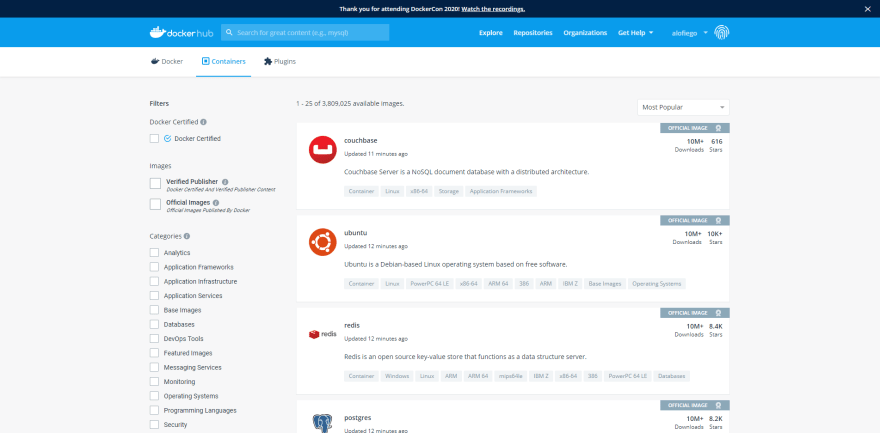The height and width of the screenshot is (433, 880).
Task: Switch to the Containers tab
Action: click(223, 62)
